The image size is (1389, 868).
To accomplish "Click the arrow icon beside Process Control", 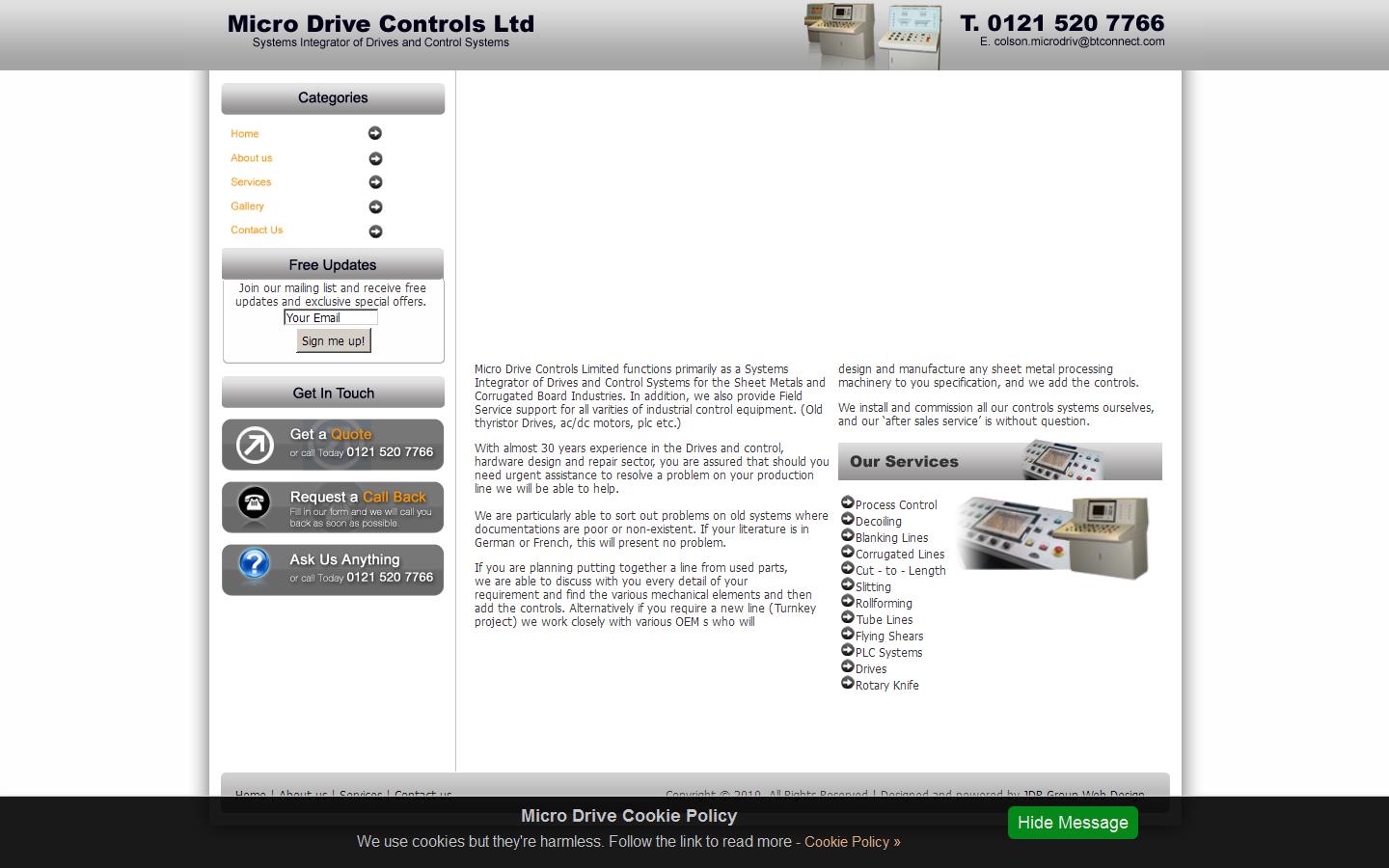I will (x=848, y=502).
